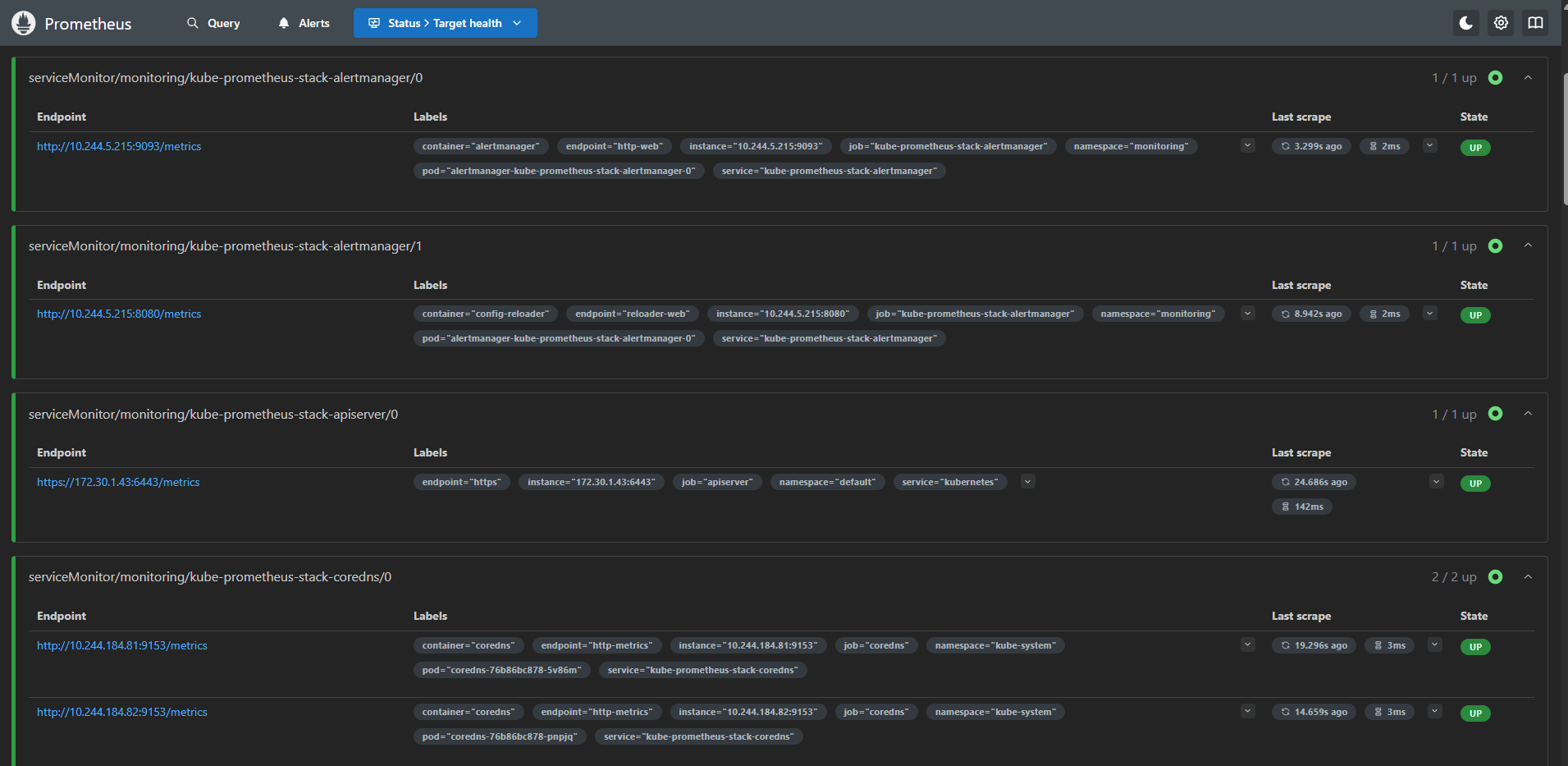Screen dimensions: 1568x766
Task: Collapse the kube-prometheus-stack-alertmanager/0 pool
Action: [1528, 78]
